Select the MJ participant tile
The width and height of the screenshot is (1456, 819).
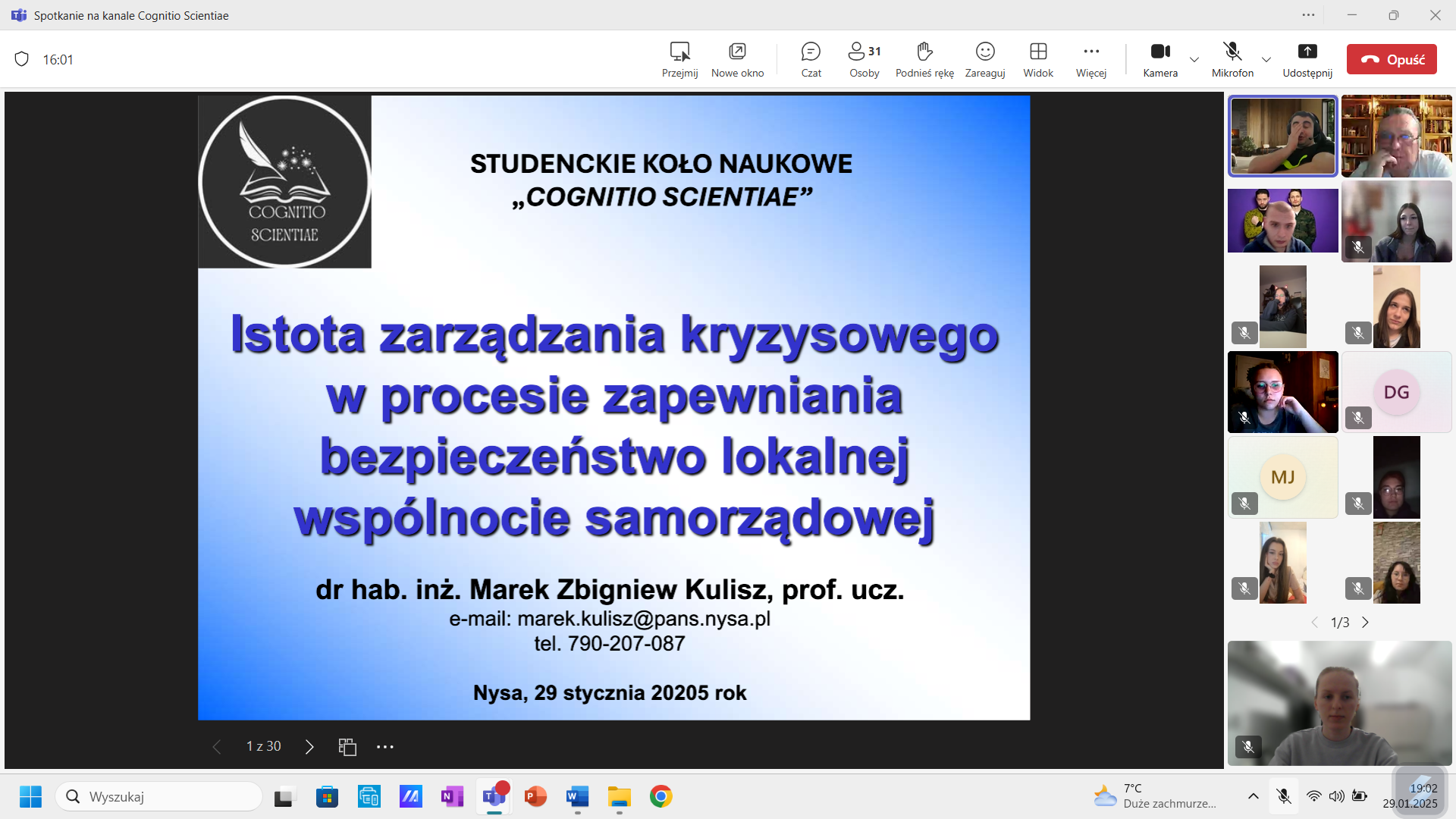pos(1283,477)
